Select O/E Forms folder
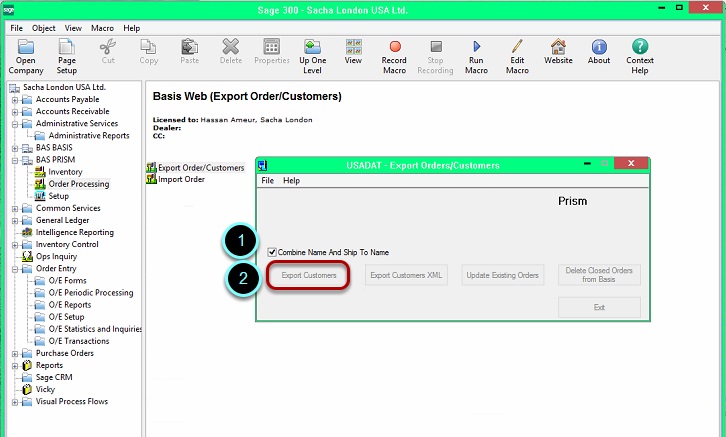Screen dimensions: 726x437 (x=67, y=281)
